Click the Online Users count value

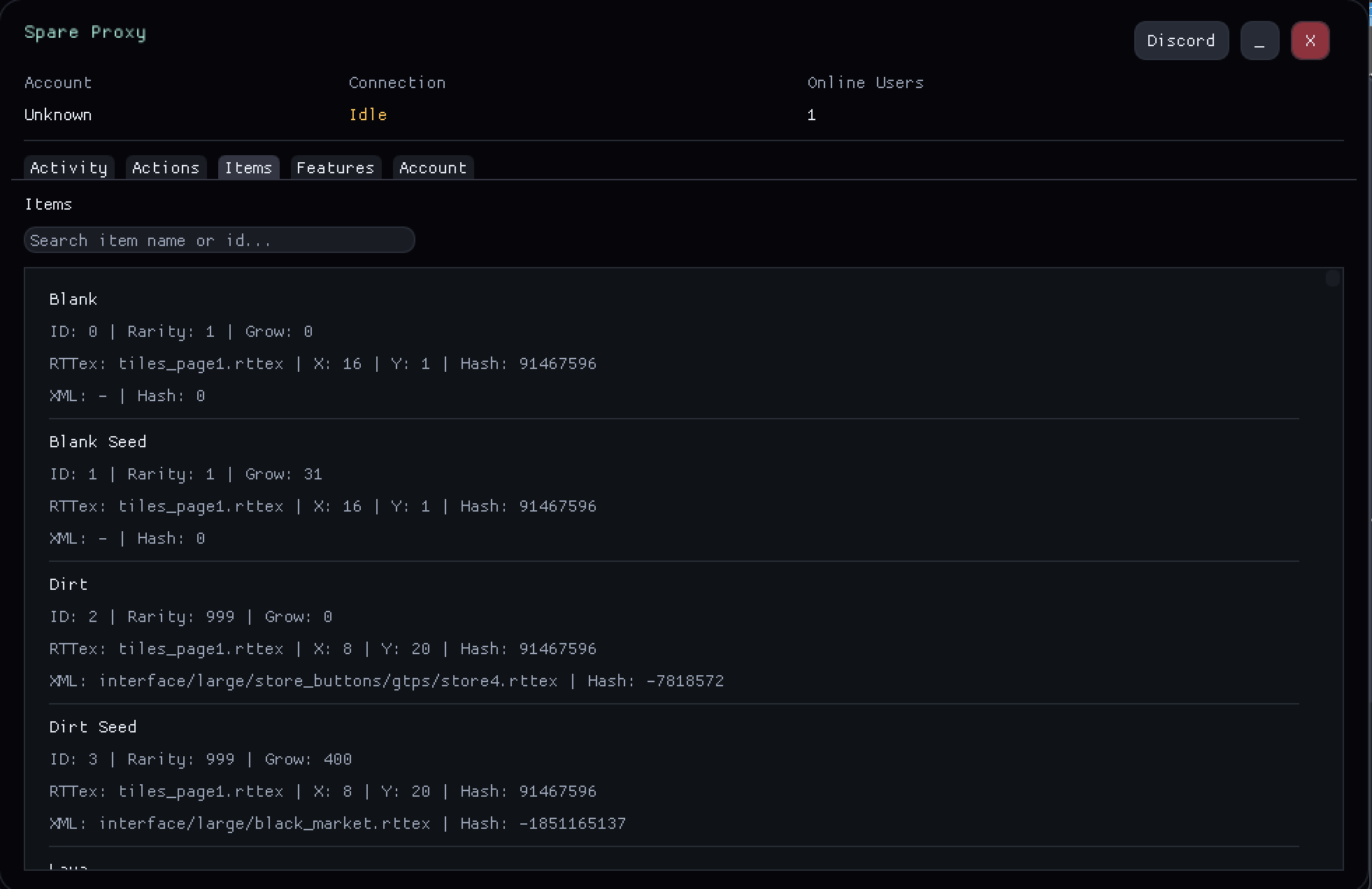point(811,115)
